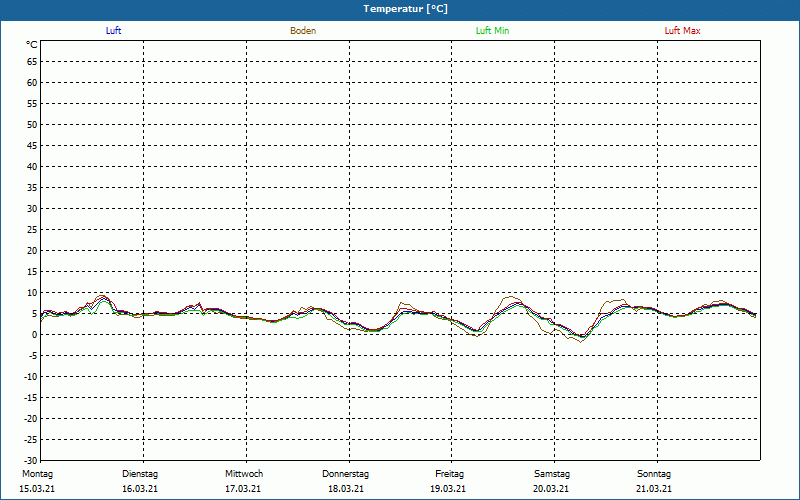Click the 55 value on temperature axis
The width and height of the screenshot is (800, 500).
point(32,104)
